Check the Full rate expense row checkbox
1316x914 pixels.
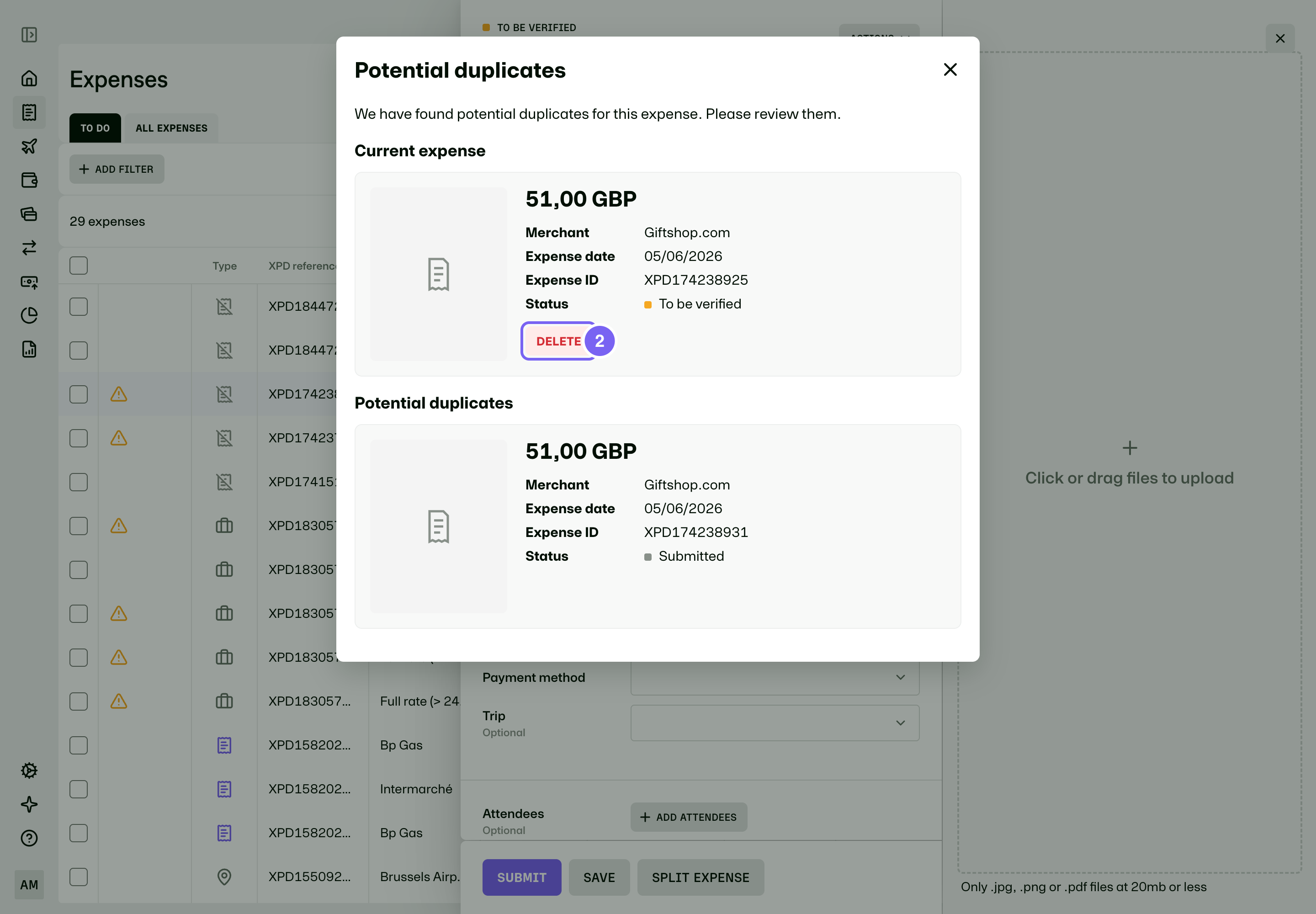tap(79, 701)
